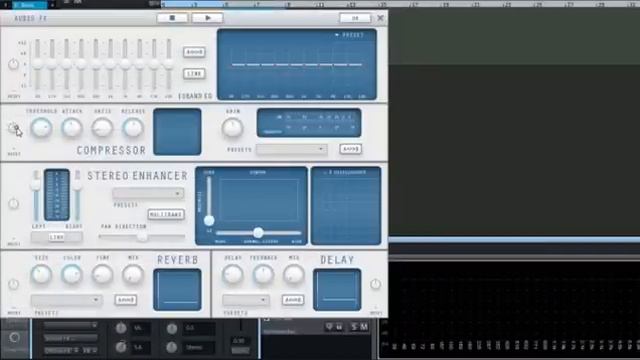This screenshot has width=640, height=360.
Task: Click the vertical slider handle in stereo display
Action: [209, 220]
